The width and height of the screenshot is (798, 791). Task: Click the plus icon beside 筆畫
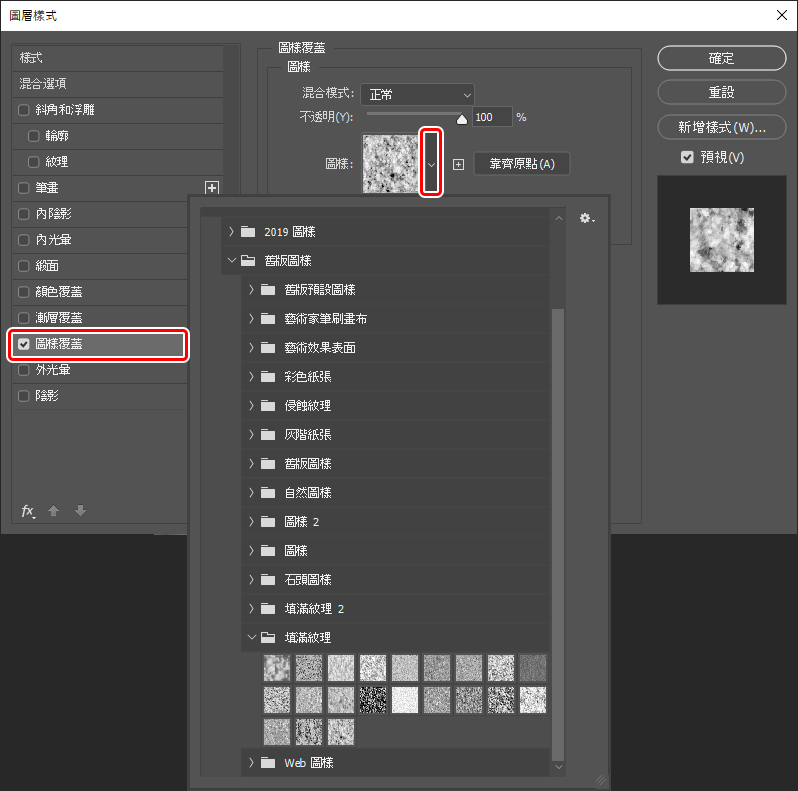coord(211,187)
